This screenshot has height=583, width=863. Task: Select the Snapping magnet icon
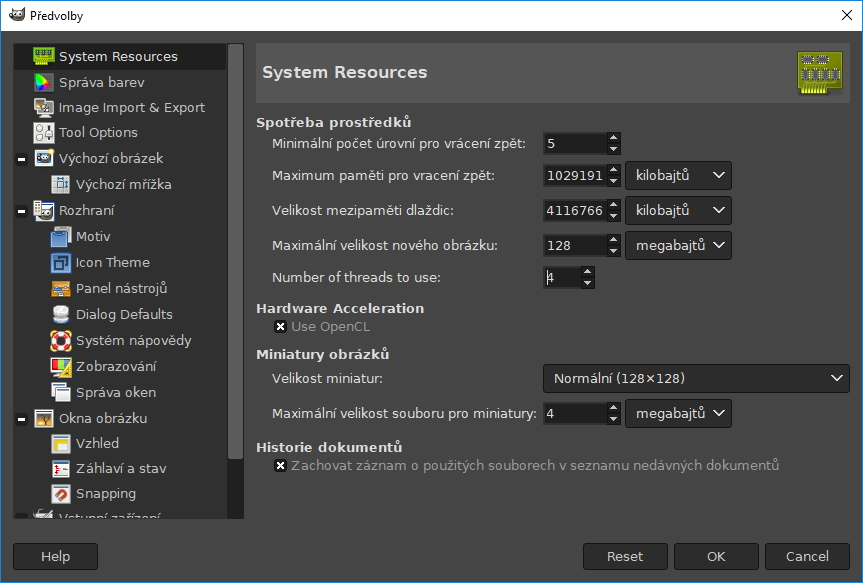(60, 494)
